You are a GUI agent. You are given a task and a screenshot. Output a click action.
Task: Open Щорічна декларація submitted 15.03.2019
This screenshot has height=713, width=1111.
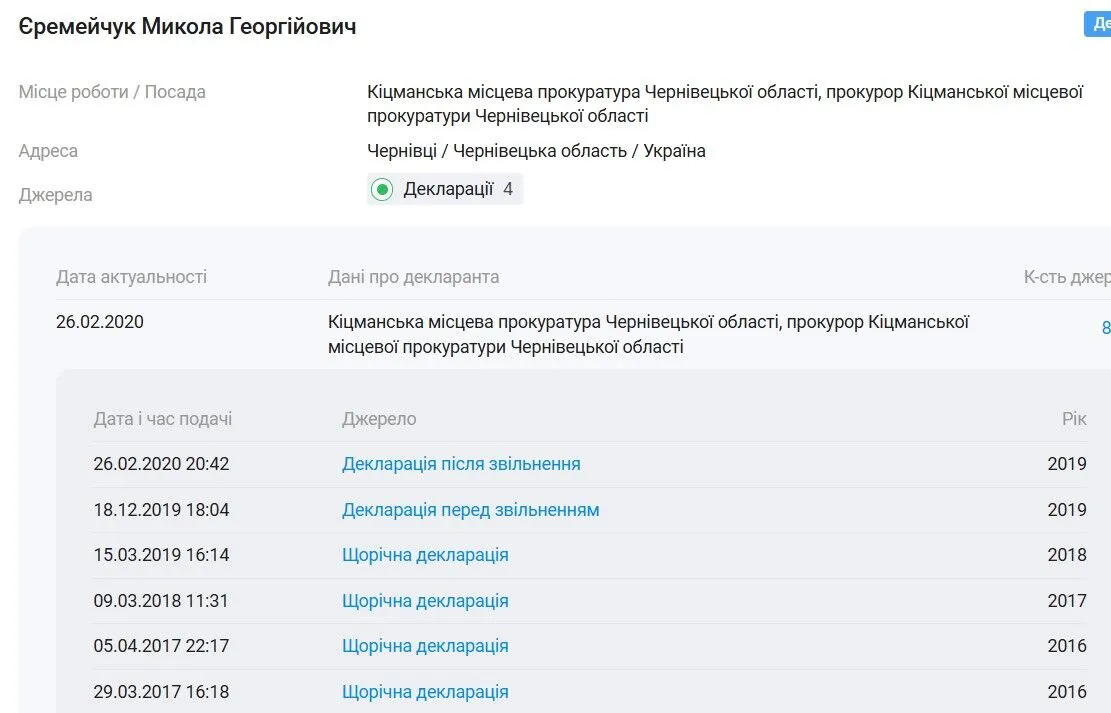coord(425,555)
